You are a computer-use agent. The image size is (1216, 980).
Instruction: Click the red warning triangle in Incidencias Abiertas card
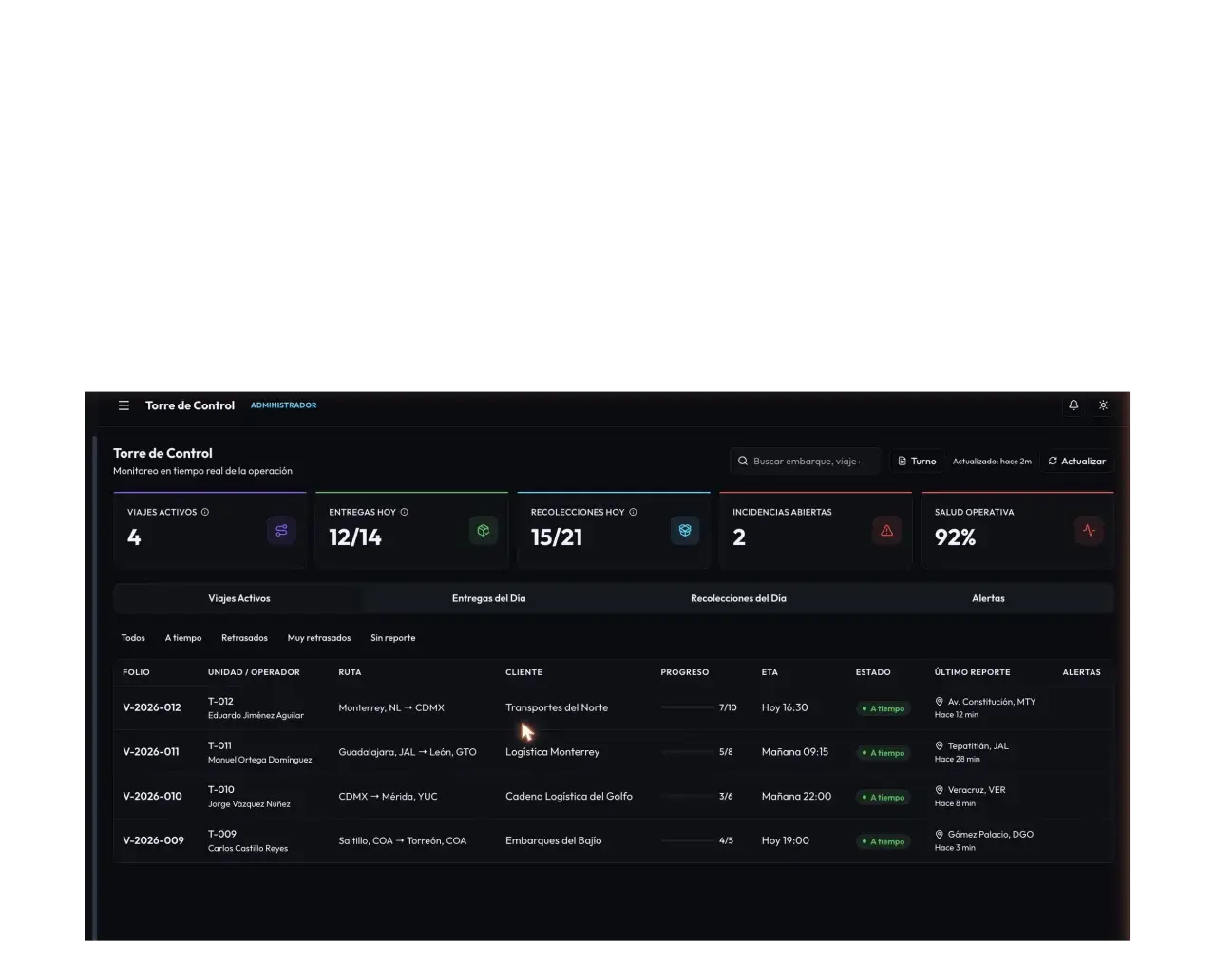[886, 531]
